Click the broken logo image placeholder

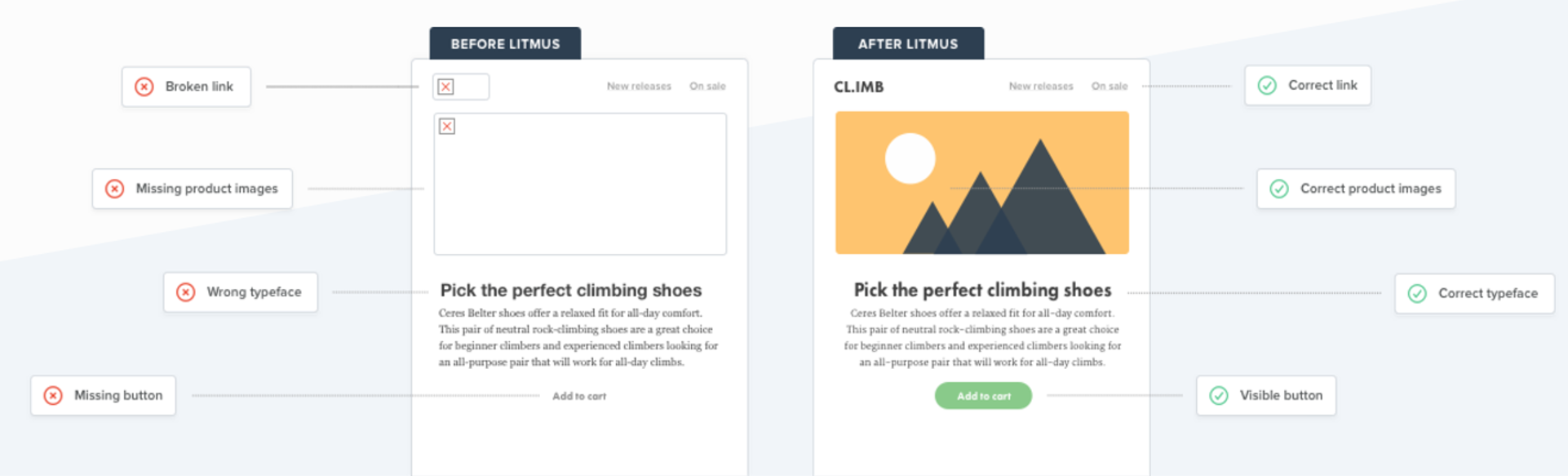(460, 87)
